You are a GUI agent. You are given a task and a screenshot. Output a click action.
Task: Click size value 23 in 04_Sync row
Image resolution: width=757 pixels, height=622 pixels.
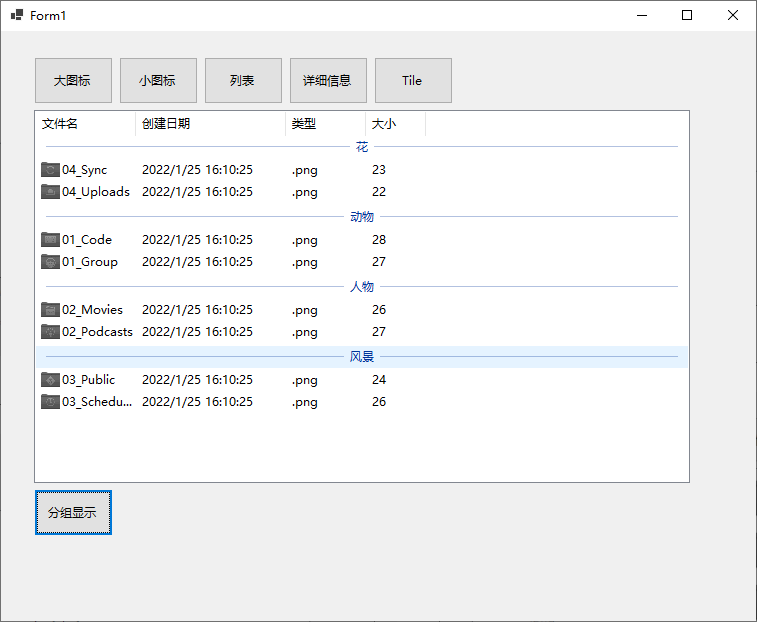click(379, 170)
